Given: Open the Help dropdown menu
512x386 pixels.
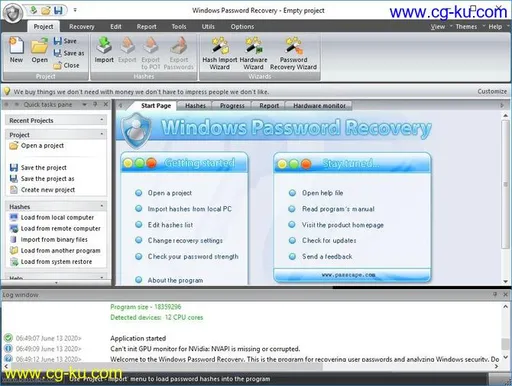Looking at the screenshot, I should pyautogui.click(x=499, y=27).
